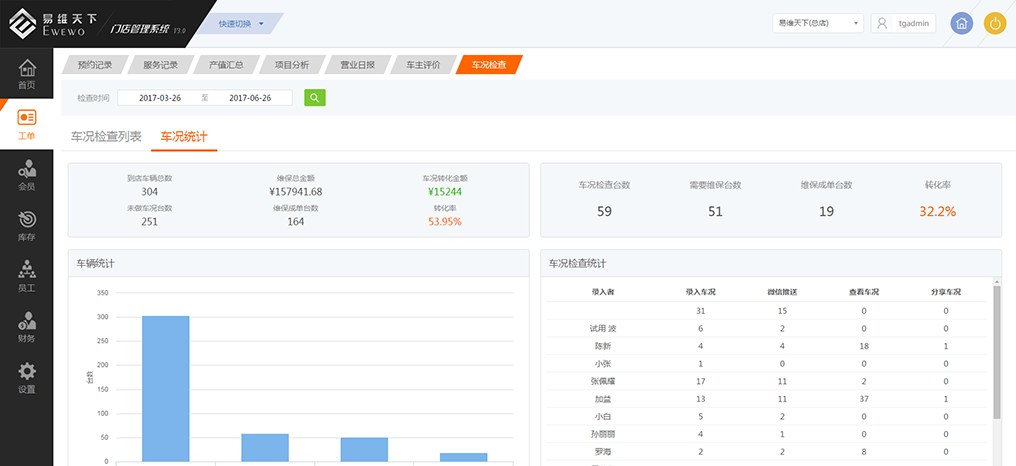Go to 库存 inventory in sidebar

[27, 225]
